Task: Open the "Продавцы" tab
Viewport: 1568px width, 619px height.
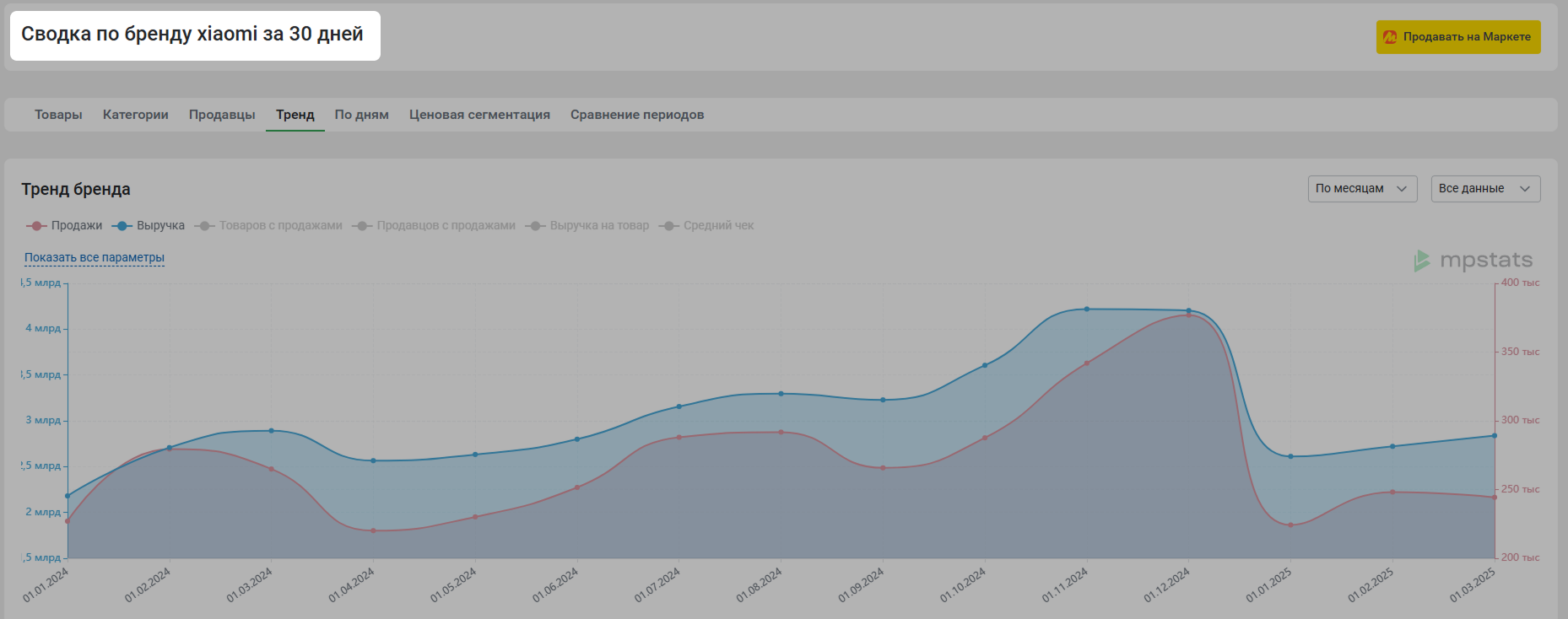Action: [222, 115]
